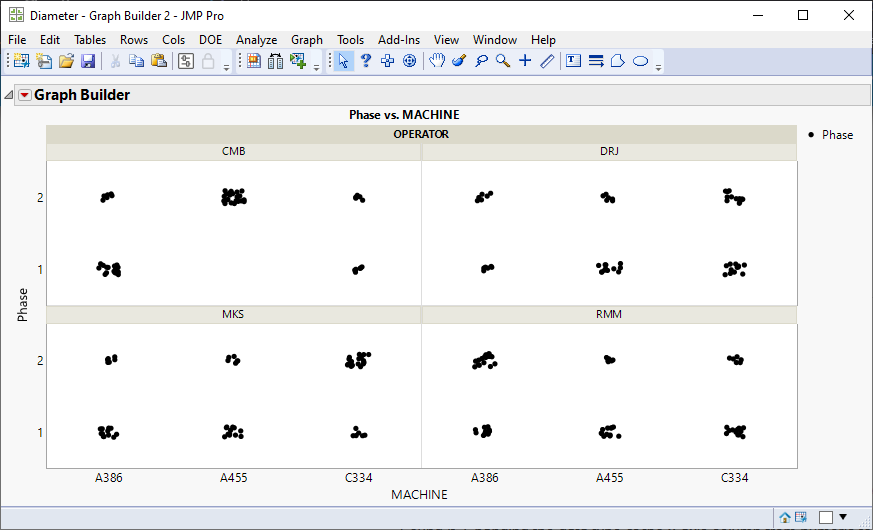This screenshot has width=873, height=530.
Task: Open the Tables menu
Action: tap(90, 40)
